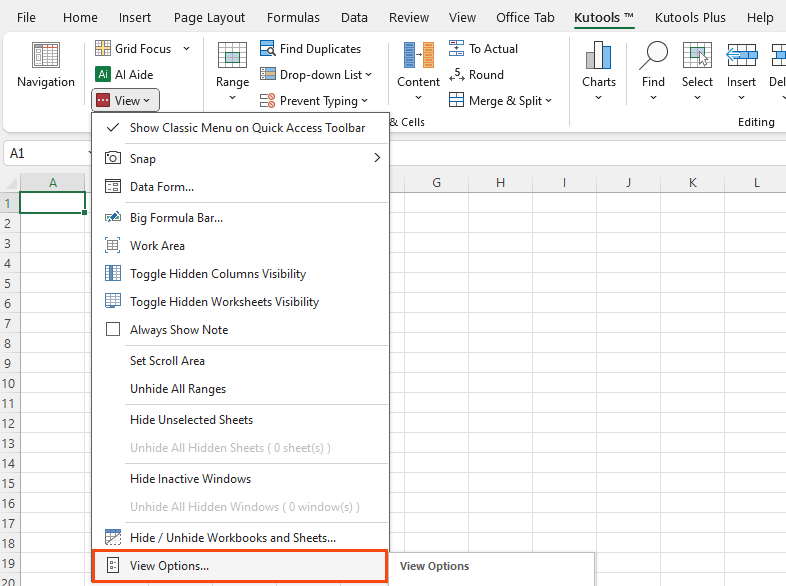
Task: Click the Find Duplicates icon
Action: pos(268,49)
